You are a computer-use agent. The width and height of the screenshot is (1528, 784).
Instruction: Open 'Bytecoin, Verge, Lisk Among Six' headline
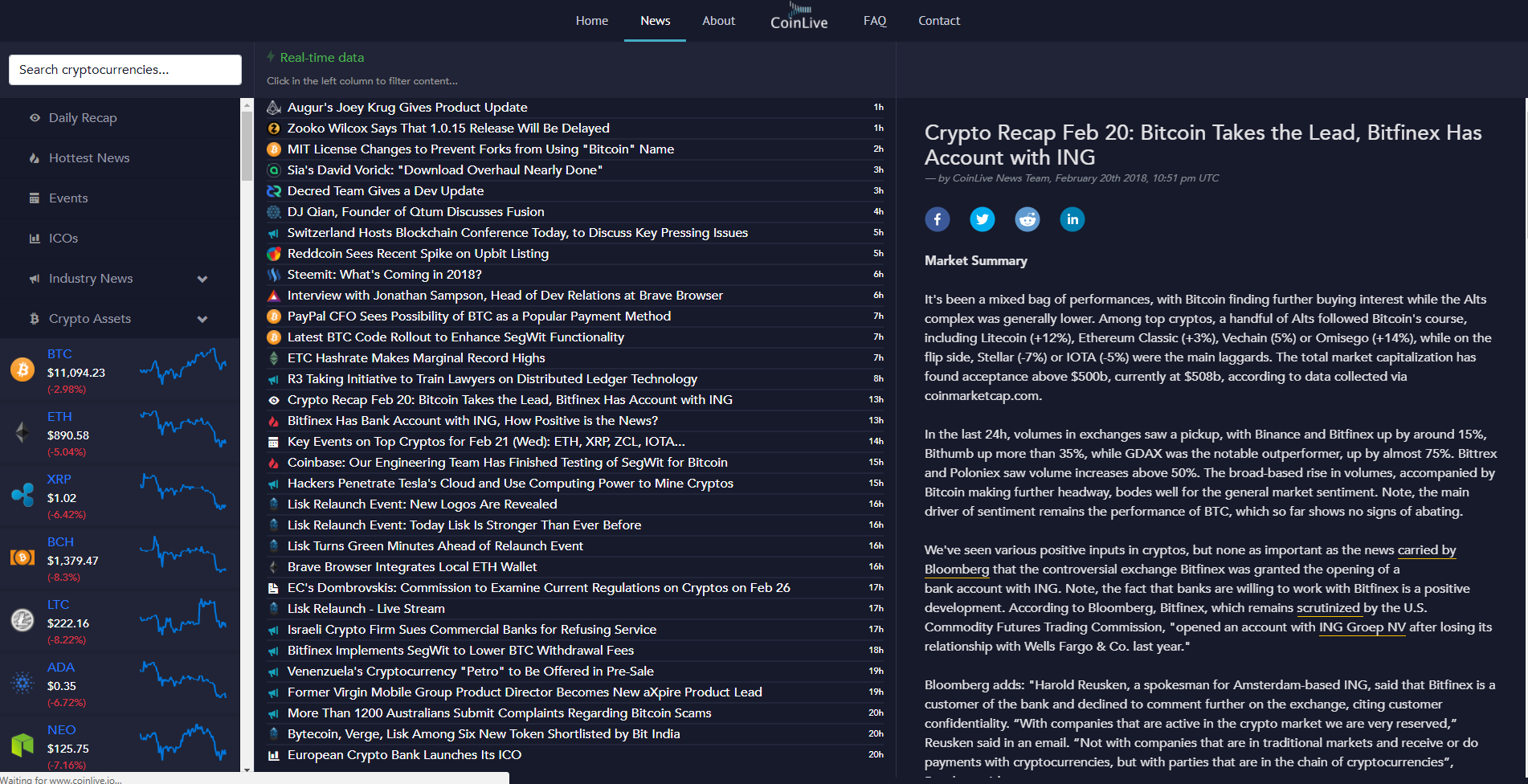pyautogui.click(x=484, y=734)
